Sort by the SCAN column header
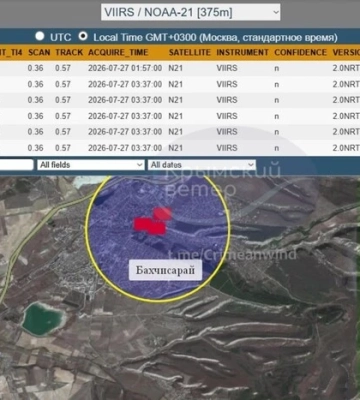 pyautogui.click(x=39, y=53)
